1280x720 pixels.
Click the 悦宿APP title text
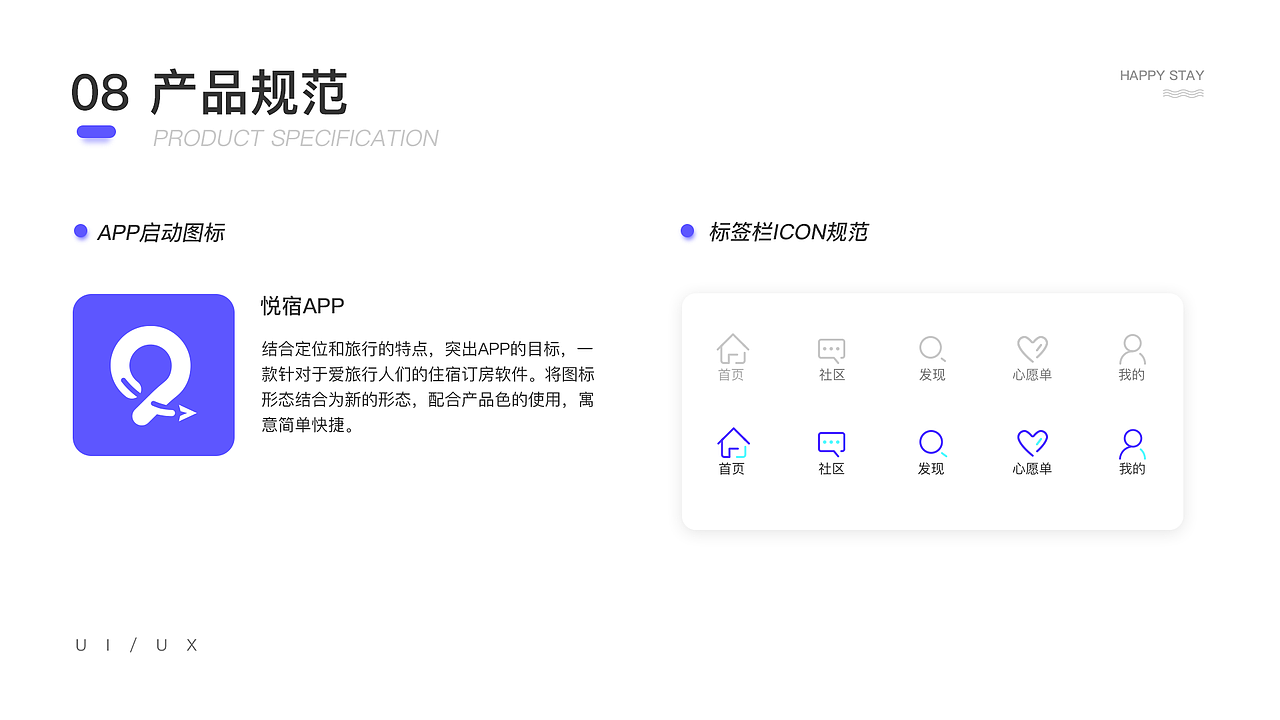click(301, 306)
